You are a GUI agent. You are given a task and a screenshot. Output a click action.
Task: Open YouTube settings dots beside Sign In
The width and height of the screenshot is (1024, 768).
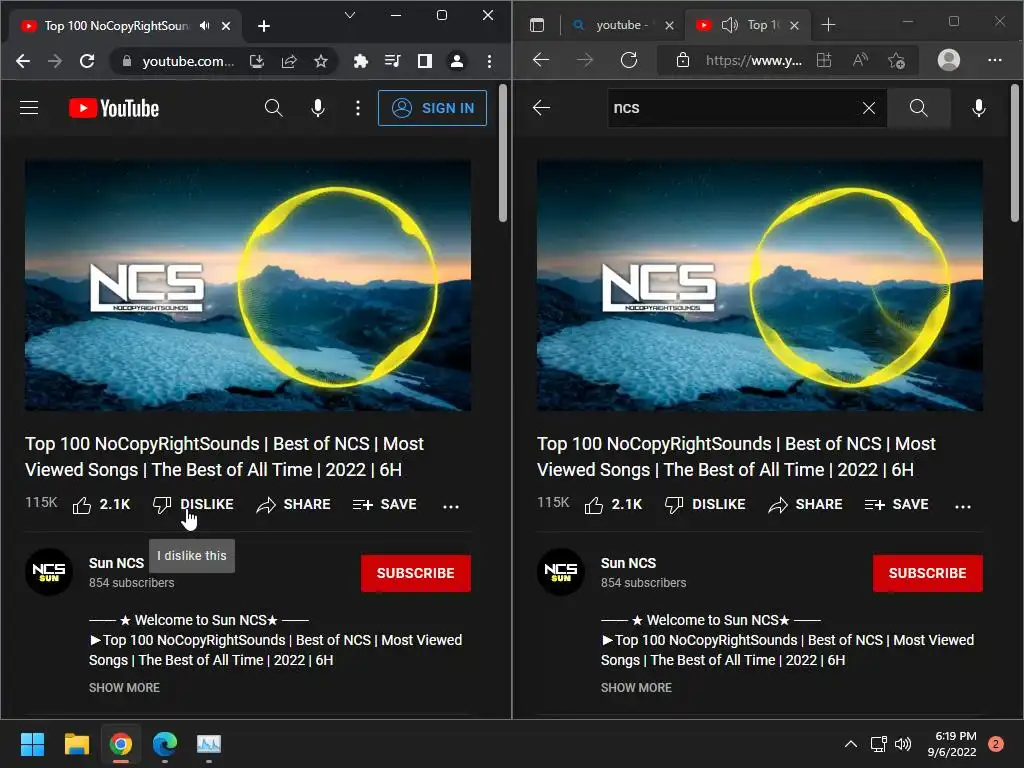tap(357, 108)
